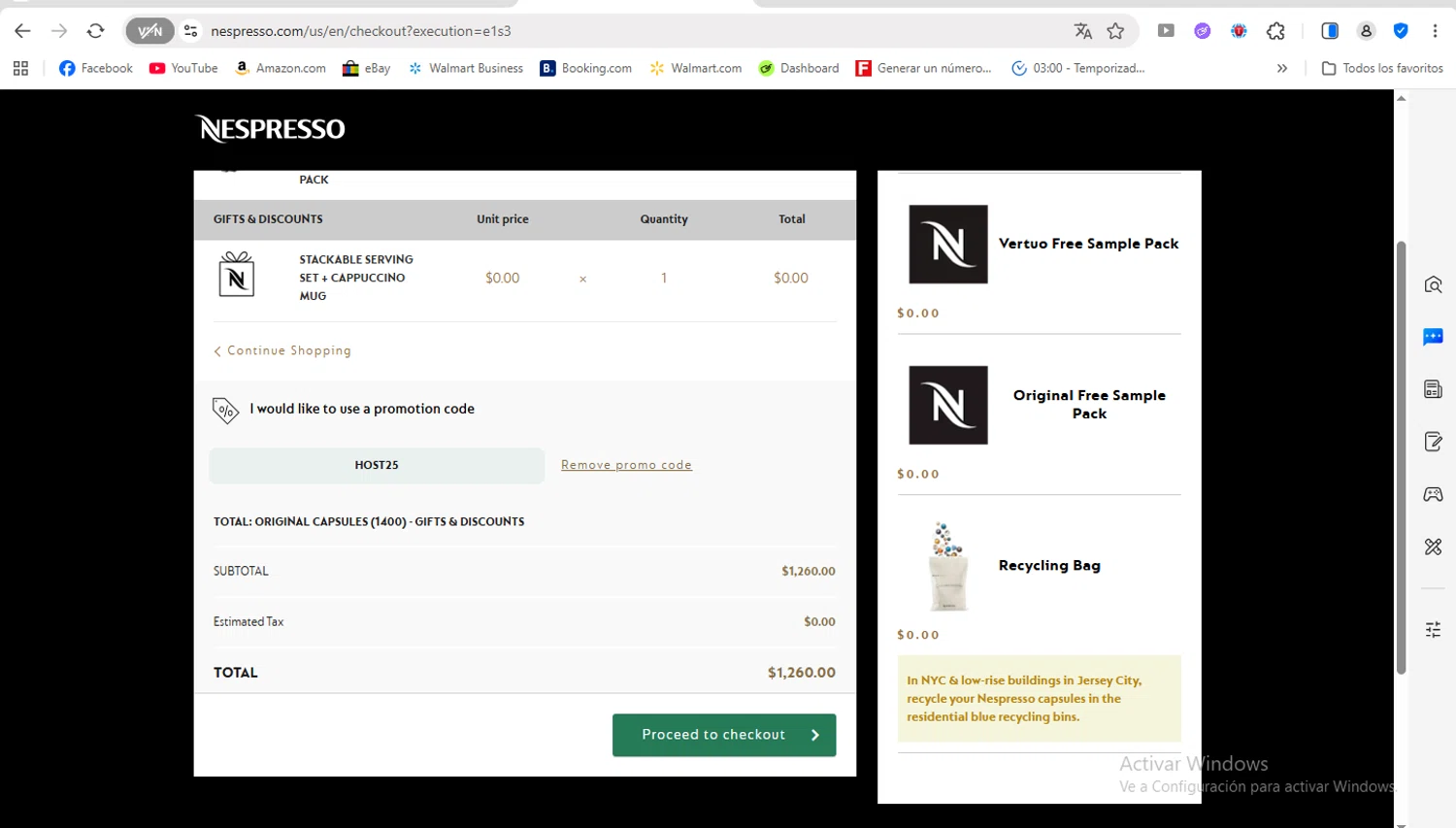Screen dimensions: 1456x828
Task: Click the address bar URL
Action: pyautogui.click(x=361, y=31)
